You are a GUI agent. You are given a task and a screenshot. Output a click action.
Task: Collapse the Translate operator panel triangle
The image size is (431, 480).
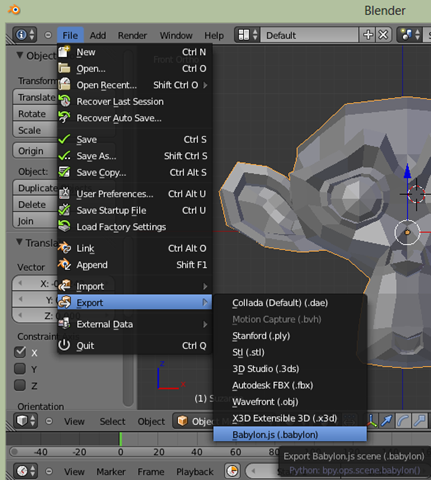pyautogui.click(x=20, y=242)
